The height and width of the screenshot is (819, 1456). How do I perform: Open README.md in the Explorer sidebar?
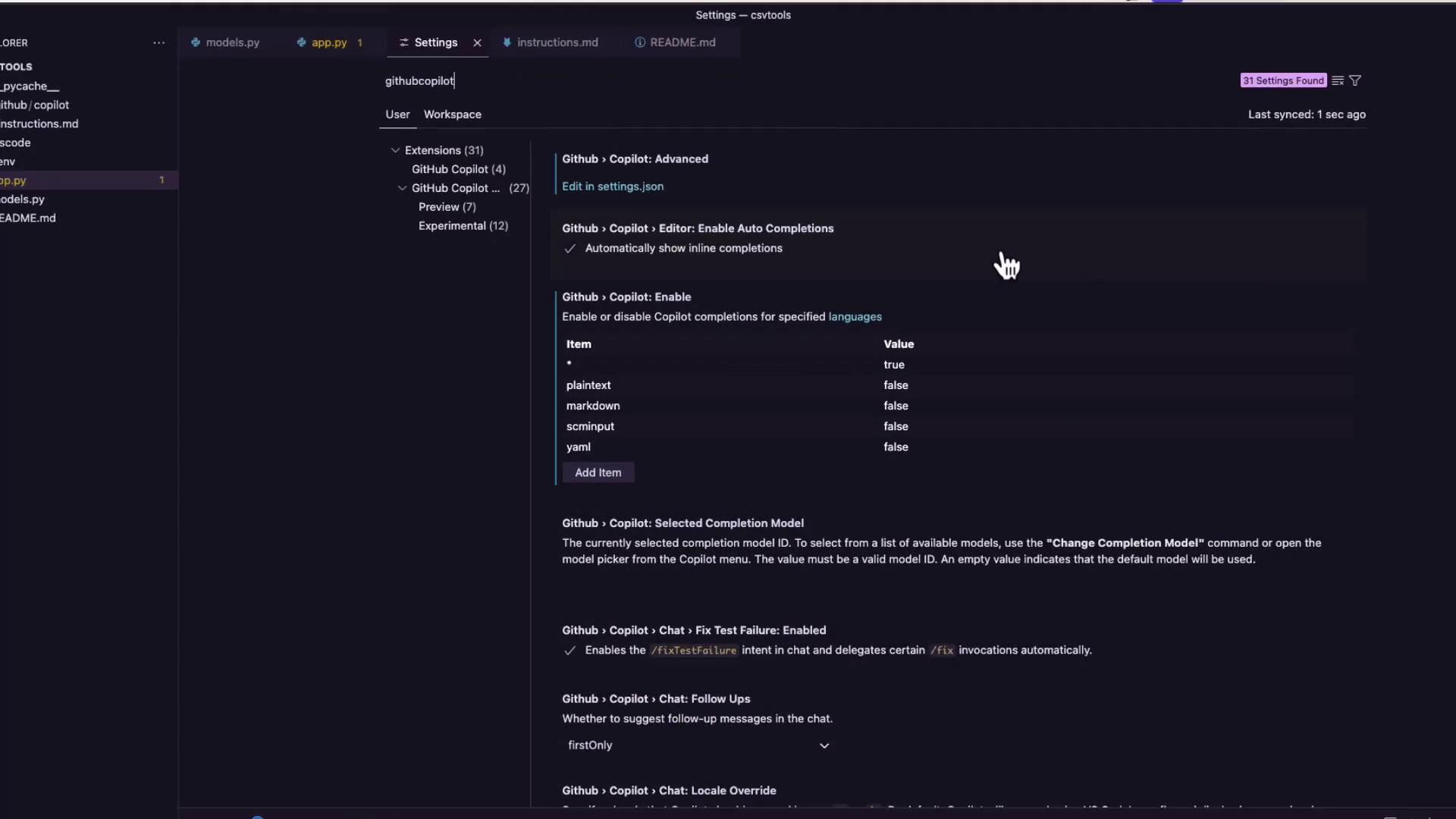point(89,218)
